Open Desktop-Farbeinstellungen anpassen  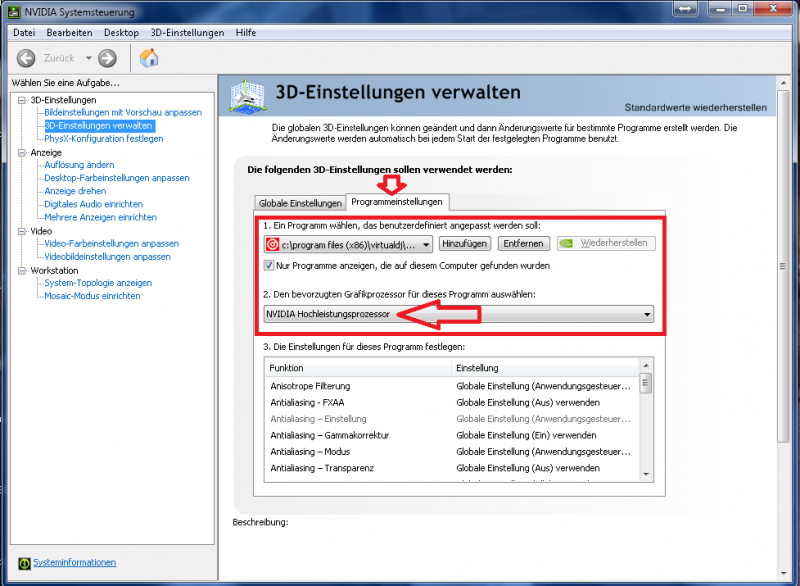[x=117, y=178]
